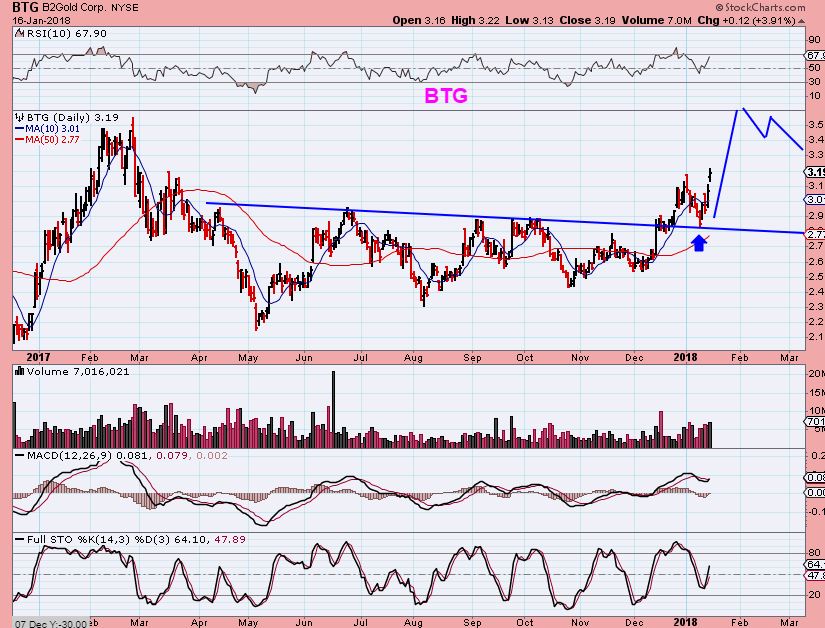This screenshot has height=628, width=825.
Task: Click the magenta BTG title text
Action: [x=446, y=96]
